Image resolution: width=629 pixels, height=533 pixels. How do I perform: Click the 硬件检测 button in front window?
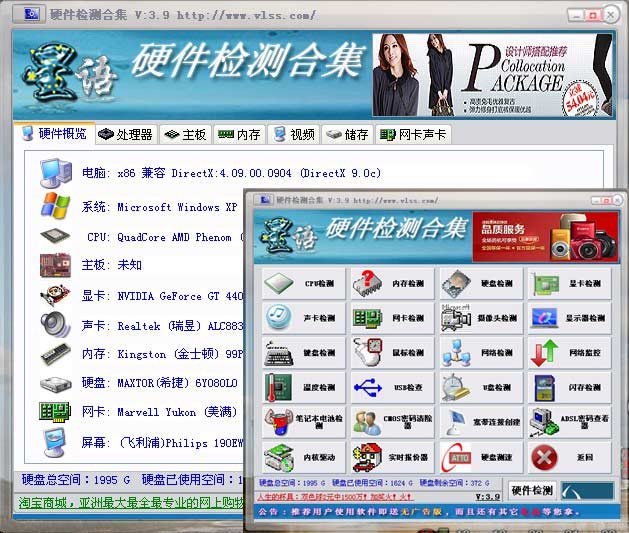tap(532, 490)
